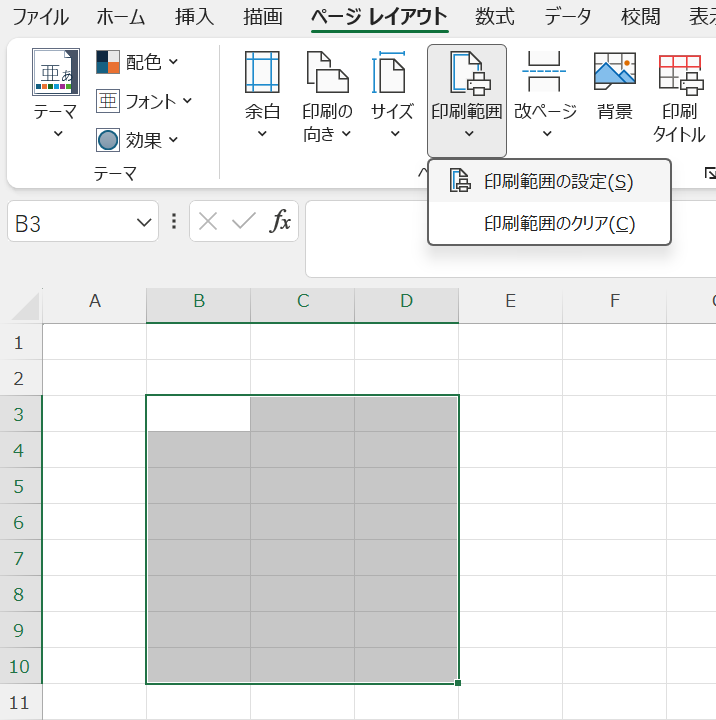Click the column D header
This screenshot has width=716, height=720.
(406, 301)
